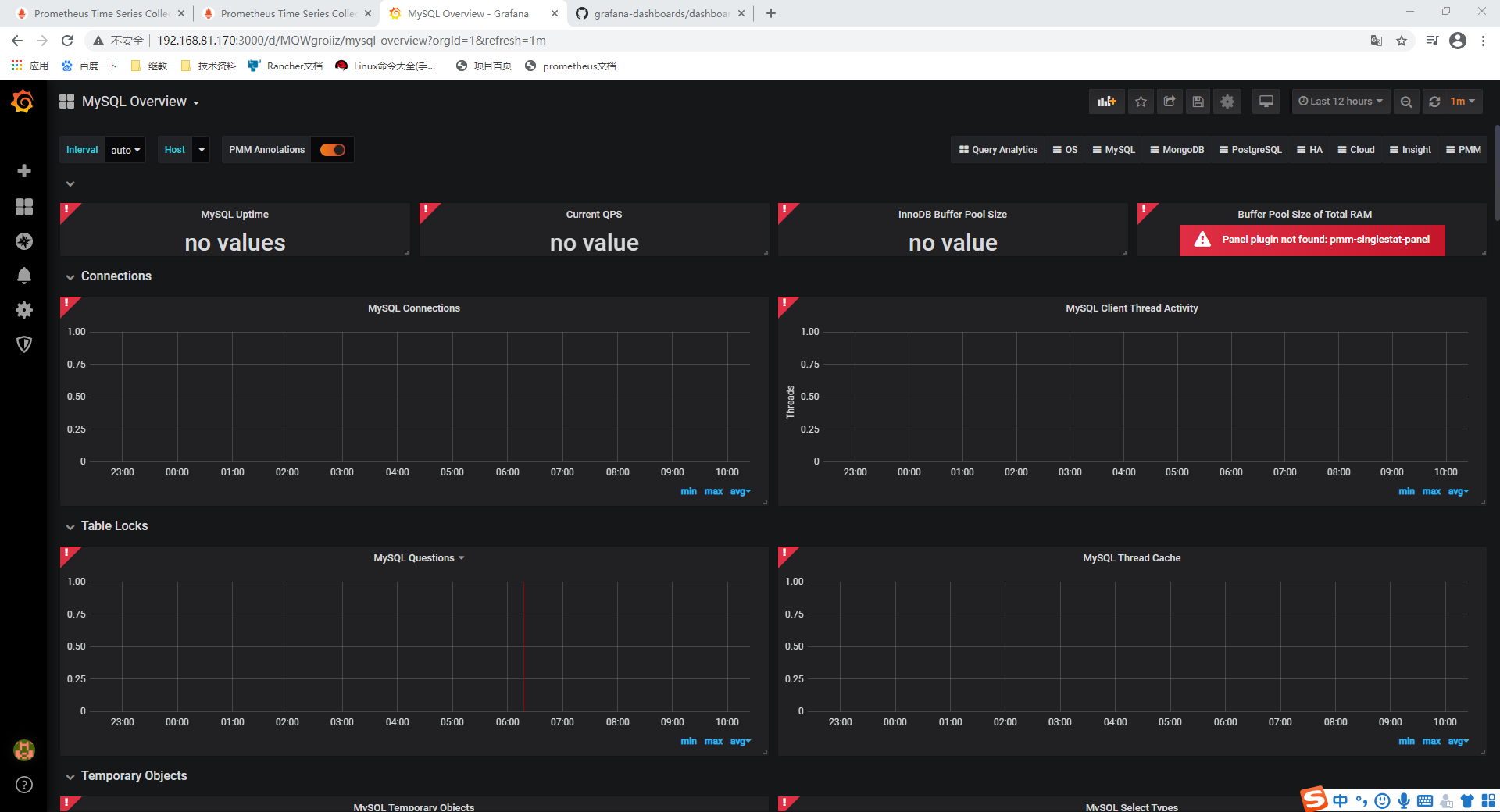The height and width of the screenshot is (812, 1500).
Task: Share the dashboard
Action: pos(1170,101)
